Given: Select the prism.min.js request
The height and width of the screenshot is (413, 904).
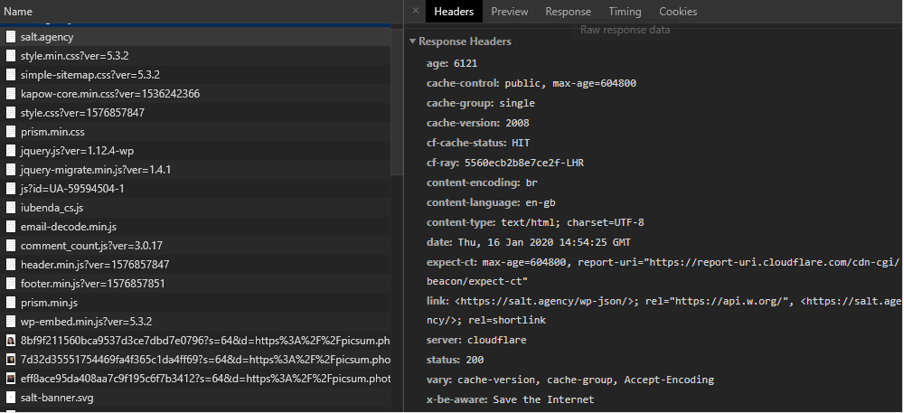Looking at the screenshot, I should (195, 303).
